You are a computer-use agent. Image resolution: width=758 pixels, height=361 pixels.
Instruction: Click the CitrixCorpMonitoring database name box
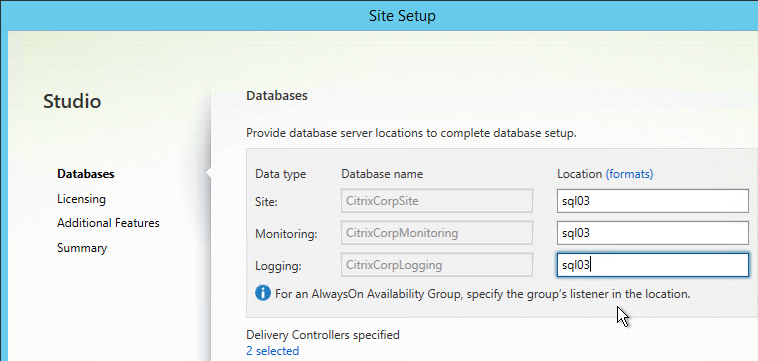(x=437, y=233)
